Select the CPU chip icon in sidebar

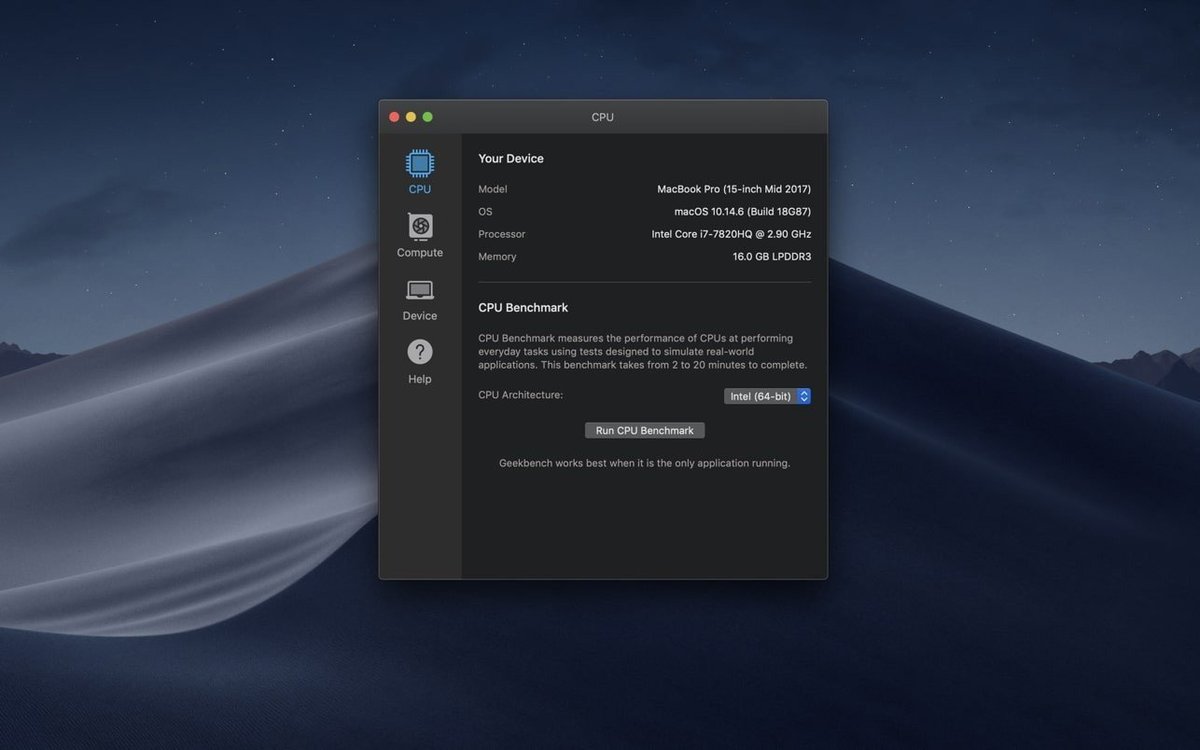point(420,163)
